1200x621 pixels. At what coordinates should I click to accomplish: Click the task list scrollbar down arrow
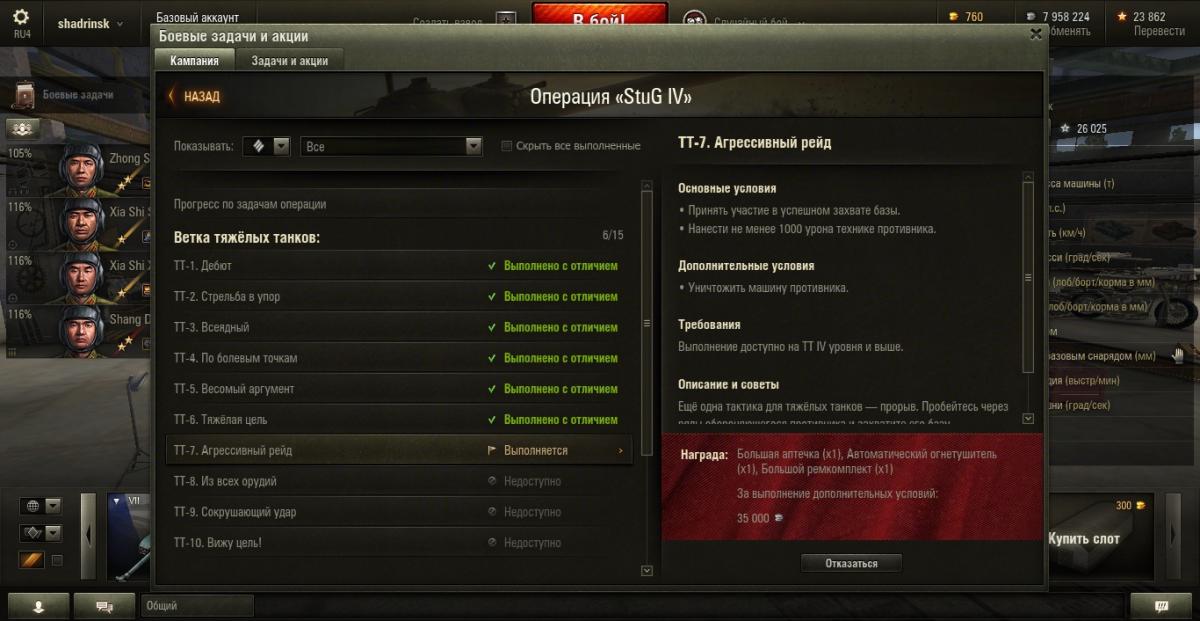pyautogui.click(x=646, y=570)
